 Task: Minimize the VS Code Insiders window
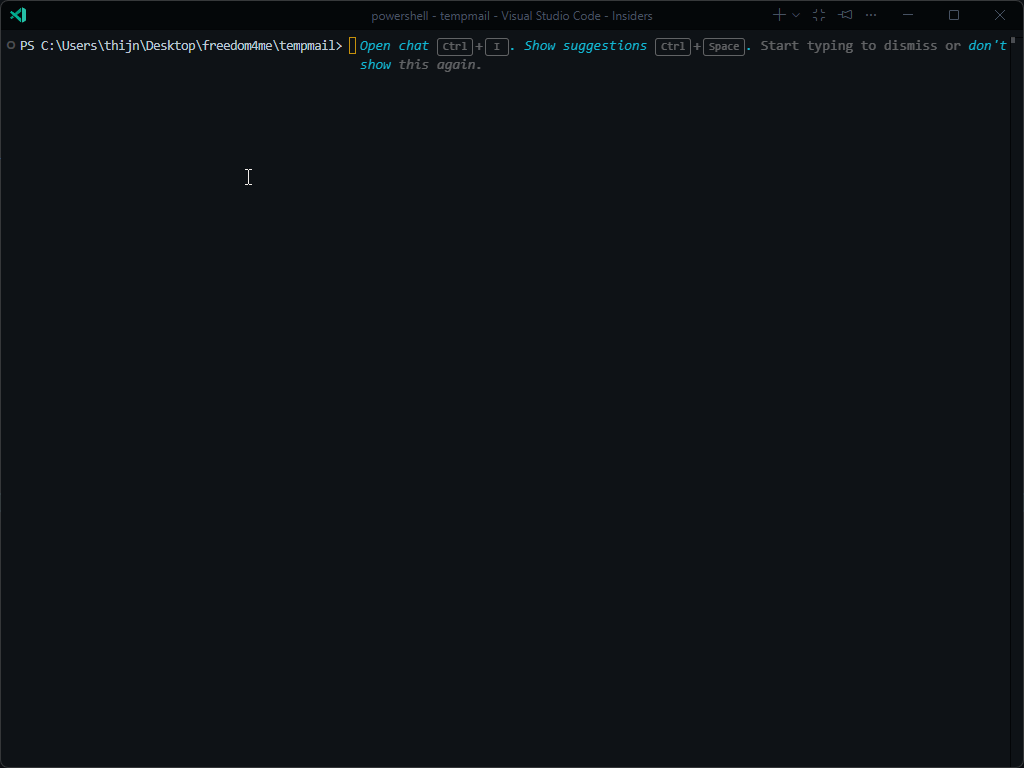[908, 15]
